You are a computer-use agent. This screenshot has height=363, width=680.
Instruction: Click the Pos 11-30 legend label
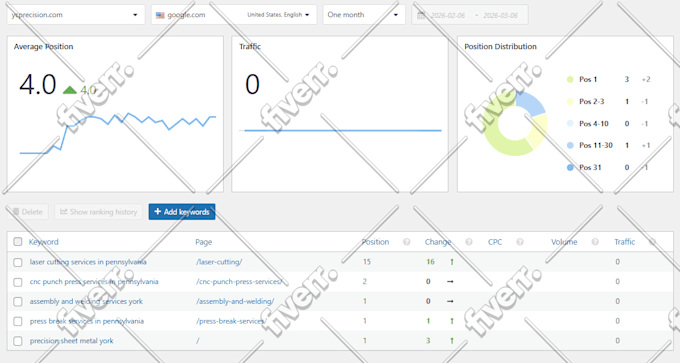(596, 145)
